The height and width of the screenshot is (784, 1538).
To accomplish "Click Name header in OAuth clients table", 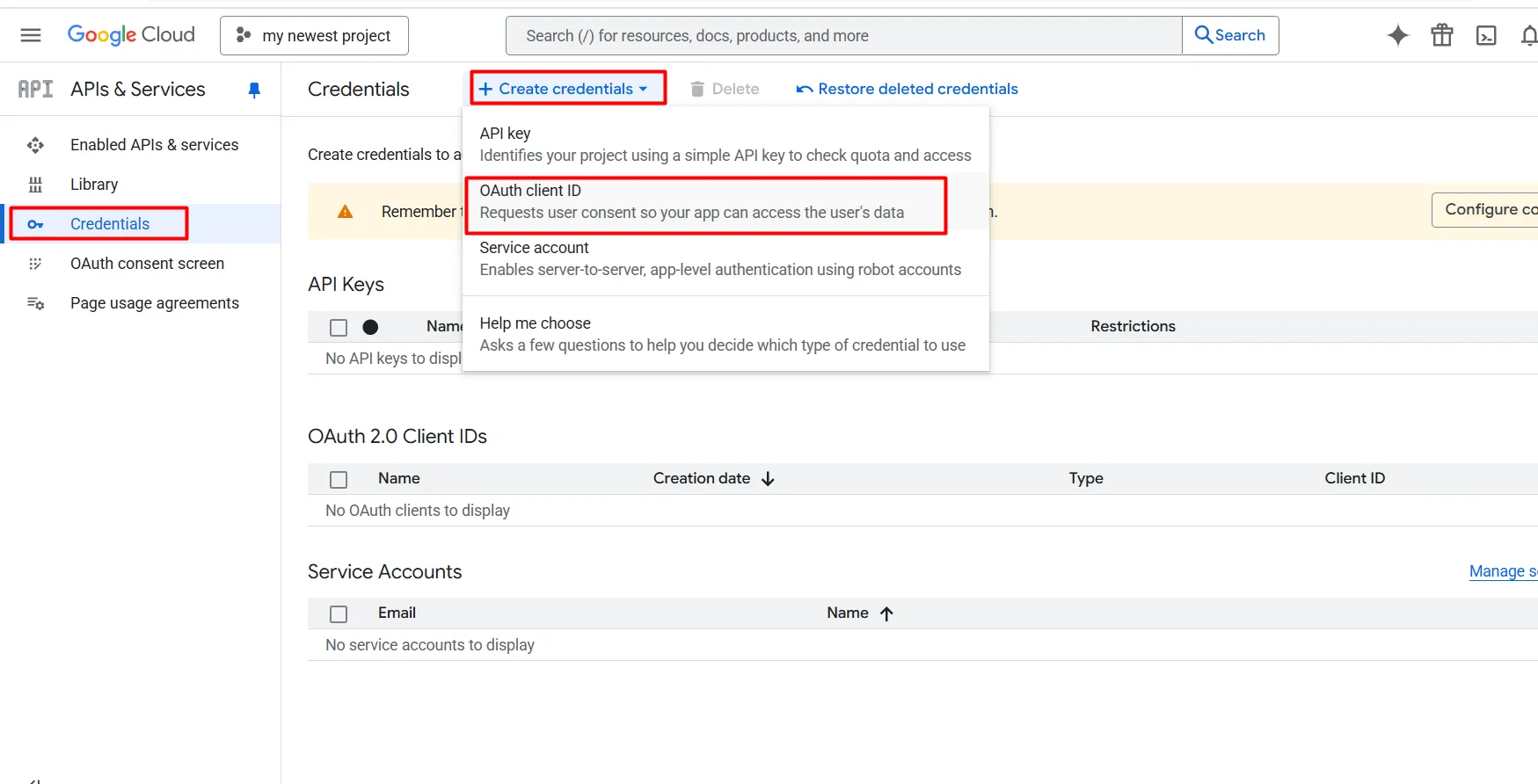I will click(398, 478).
